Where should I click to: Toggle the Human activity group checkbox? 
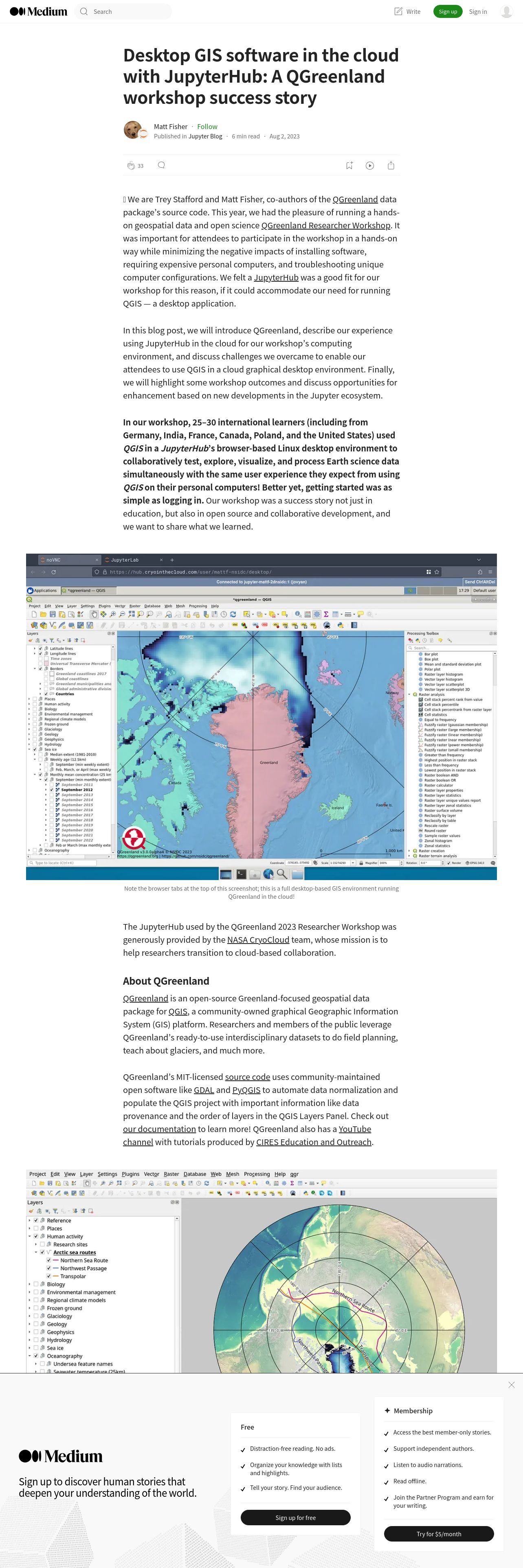pyautogui.click(x=36, y=1236)
